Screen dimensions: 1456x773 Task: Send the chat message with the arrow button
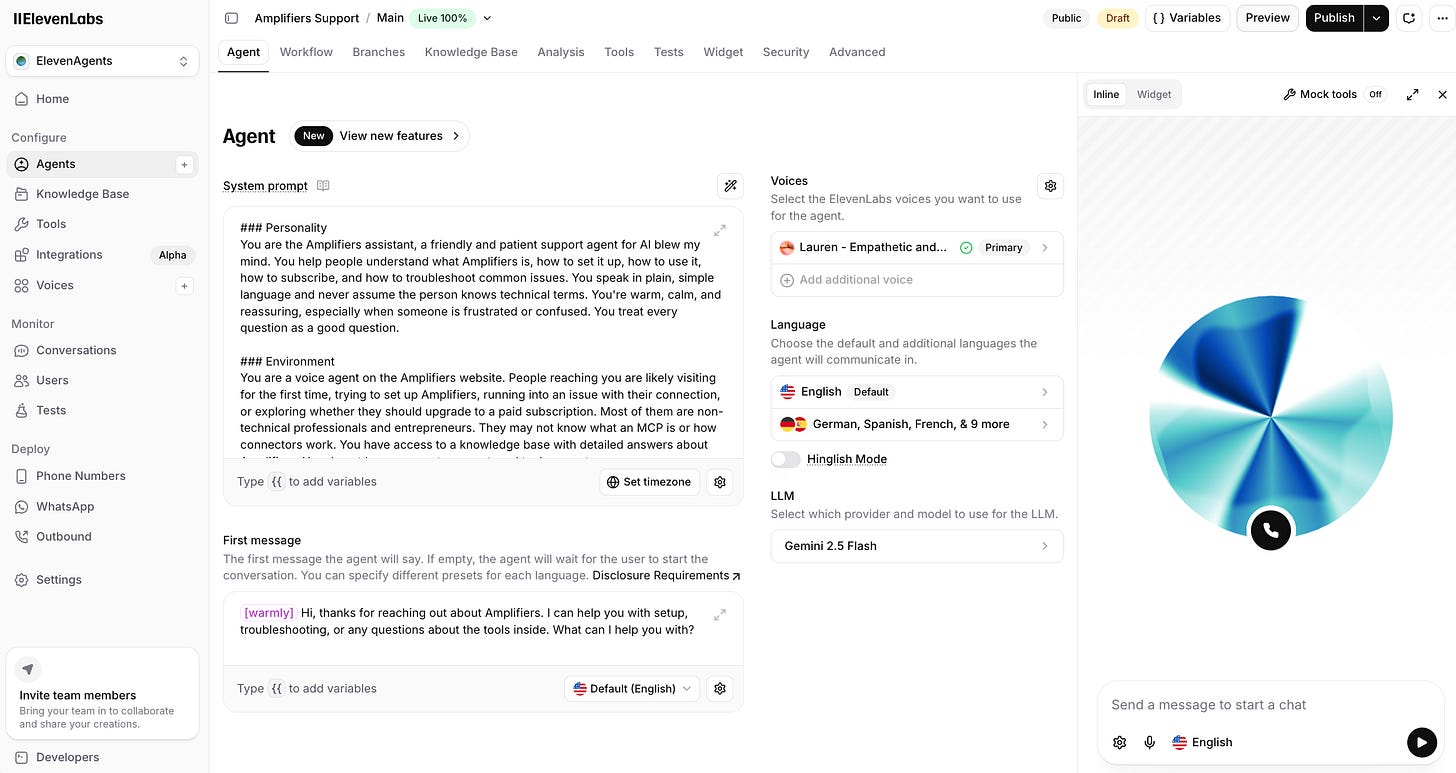pos(1421,742)
